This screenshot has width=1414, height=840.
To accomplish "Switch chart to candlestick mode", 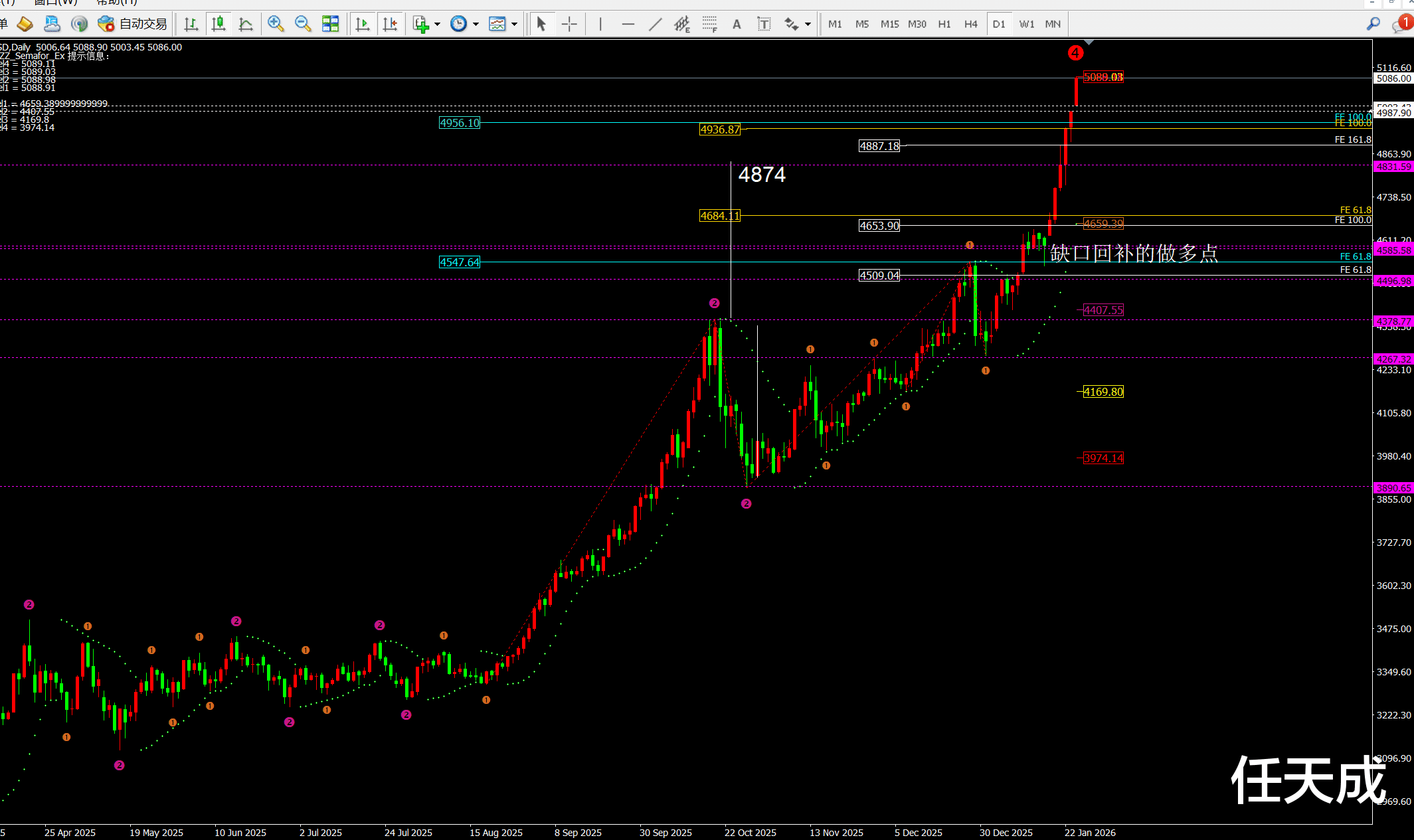I will [218, 25].
